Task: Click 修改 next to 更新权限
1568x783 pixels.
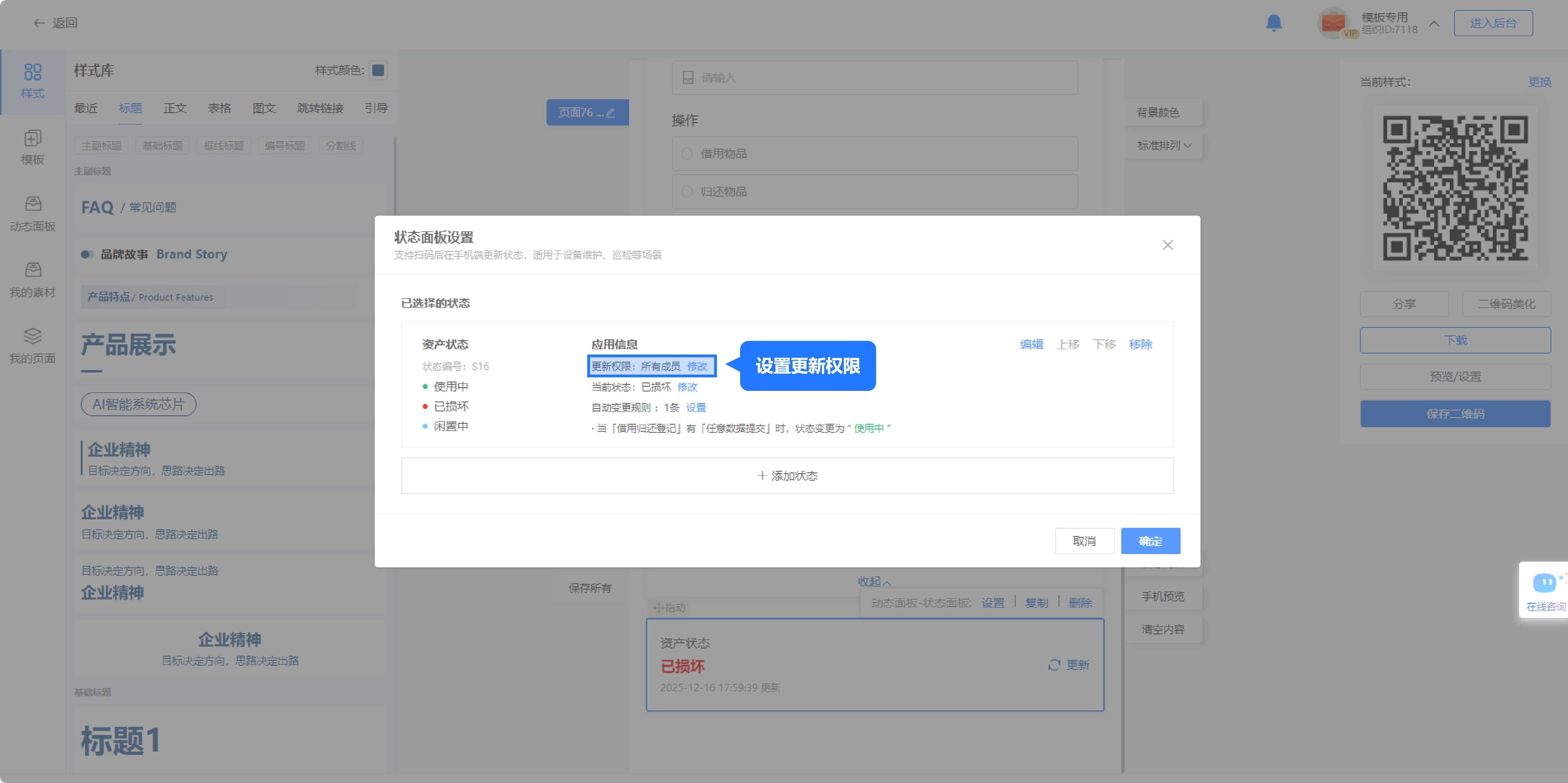Action: [697, 366]
